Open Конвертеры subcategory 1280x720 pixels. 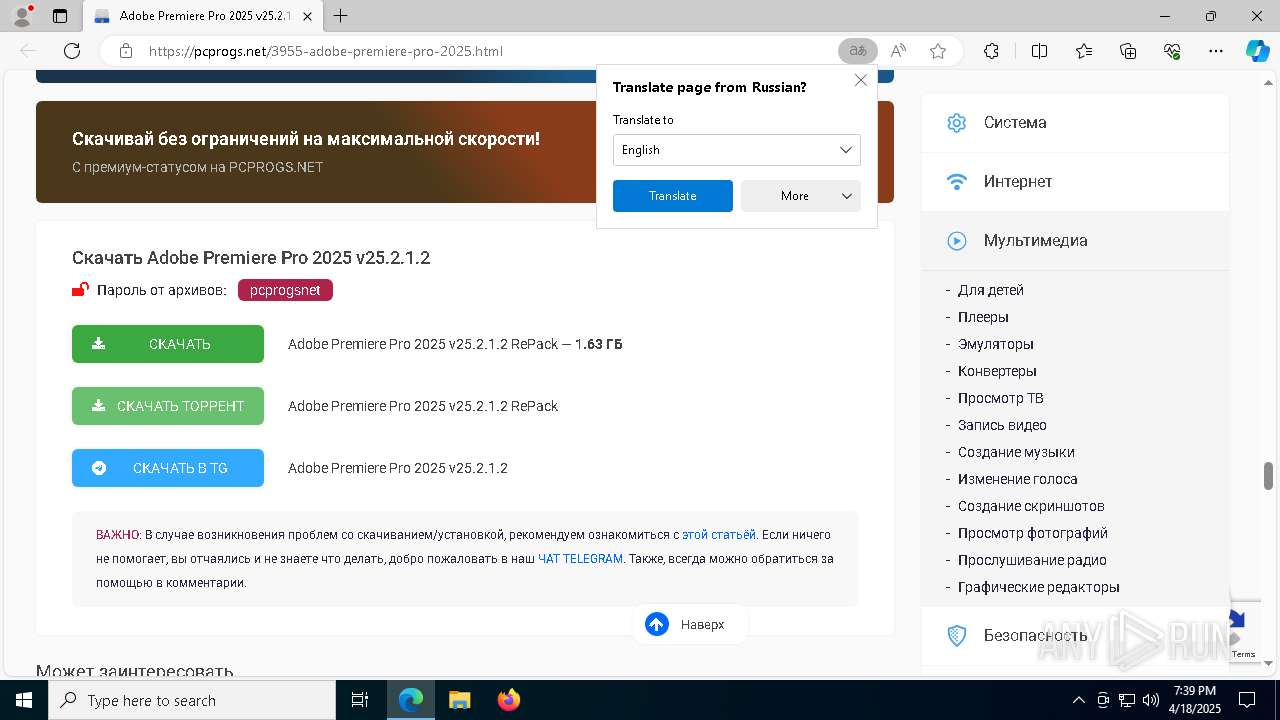coord(997,371)
